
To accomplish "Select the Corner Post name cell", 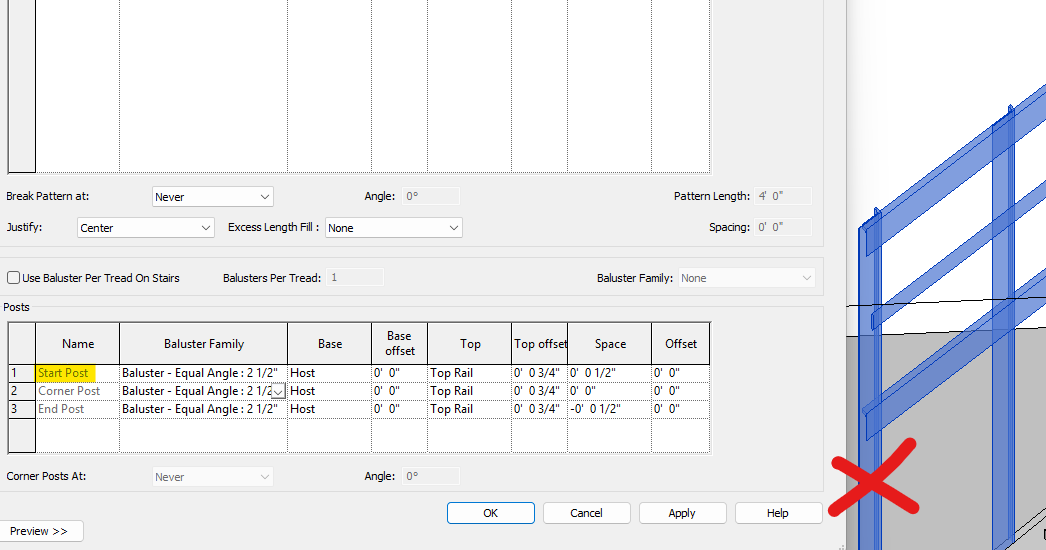I will (77, 391).
